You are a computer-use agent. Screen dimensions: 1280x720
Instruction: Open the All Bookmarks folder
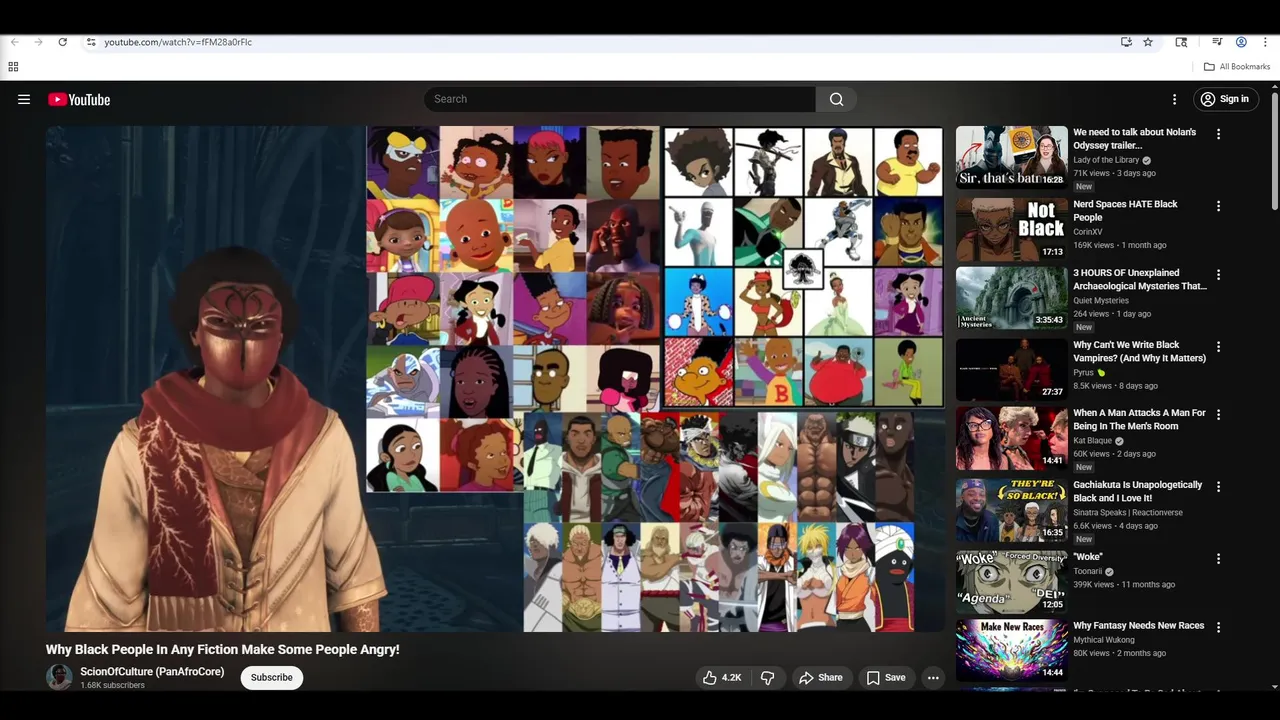[1237, 67]
